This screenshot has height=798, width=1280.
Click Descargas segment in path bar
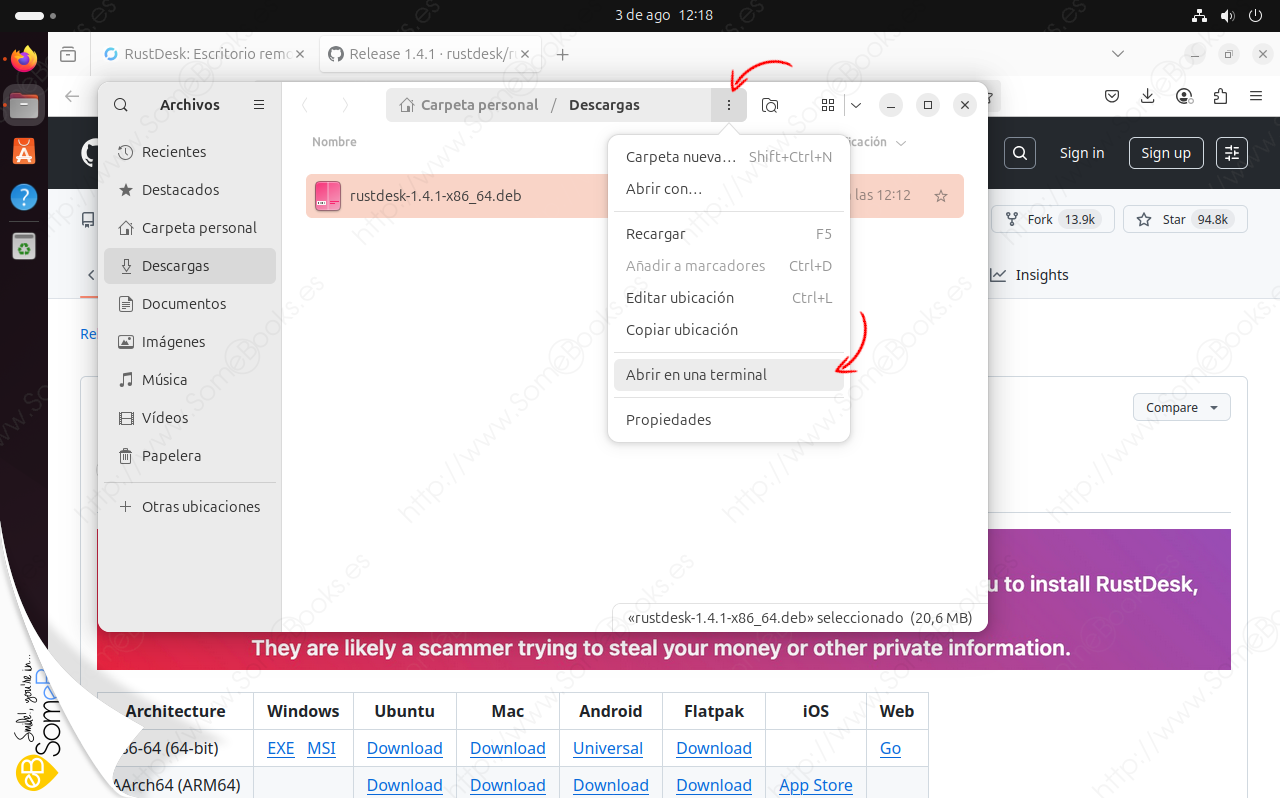click(604, 105)
